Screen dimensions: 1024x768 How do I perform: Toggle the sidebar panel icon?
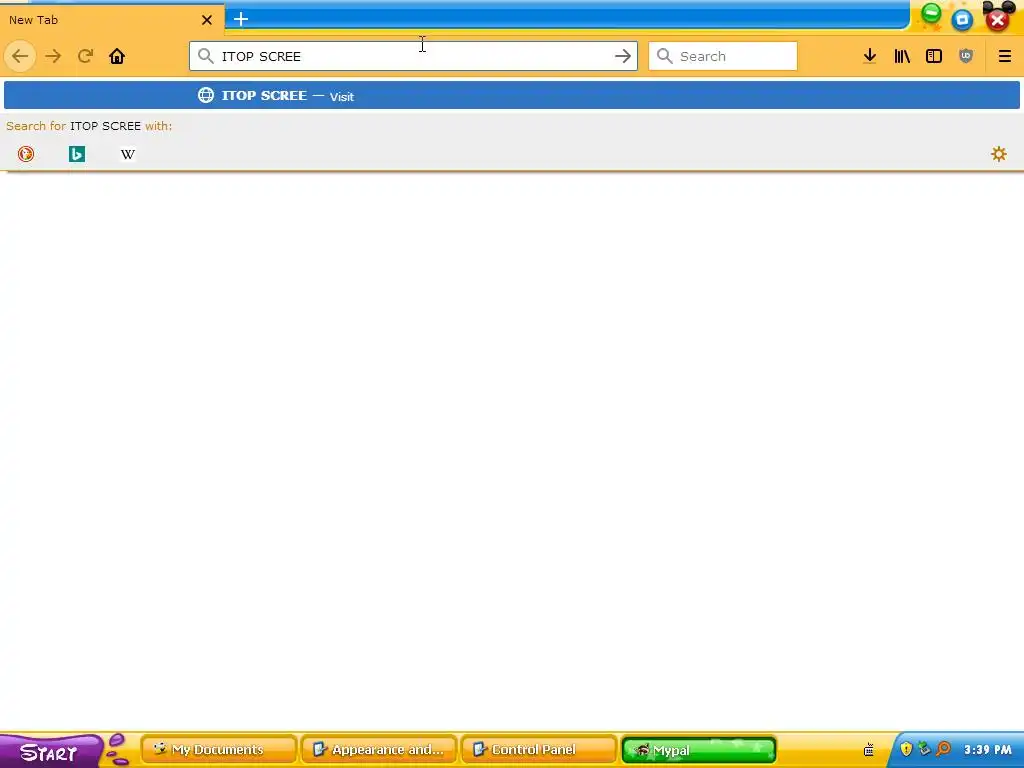[934, 56]
